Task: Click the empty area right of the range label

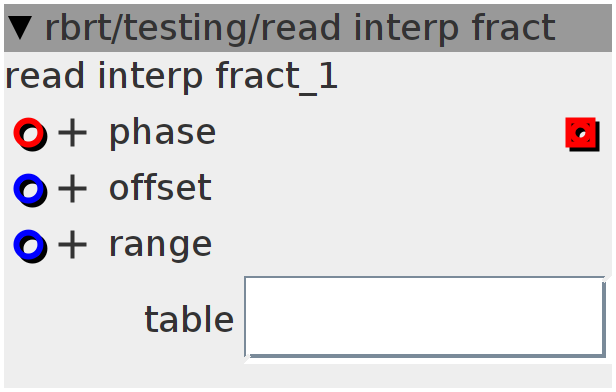Action: coord(411,246)
